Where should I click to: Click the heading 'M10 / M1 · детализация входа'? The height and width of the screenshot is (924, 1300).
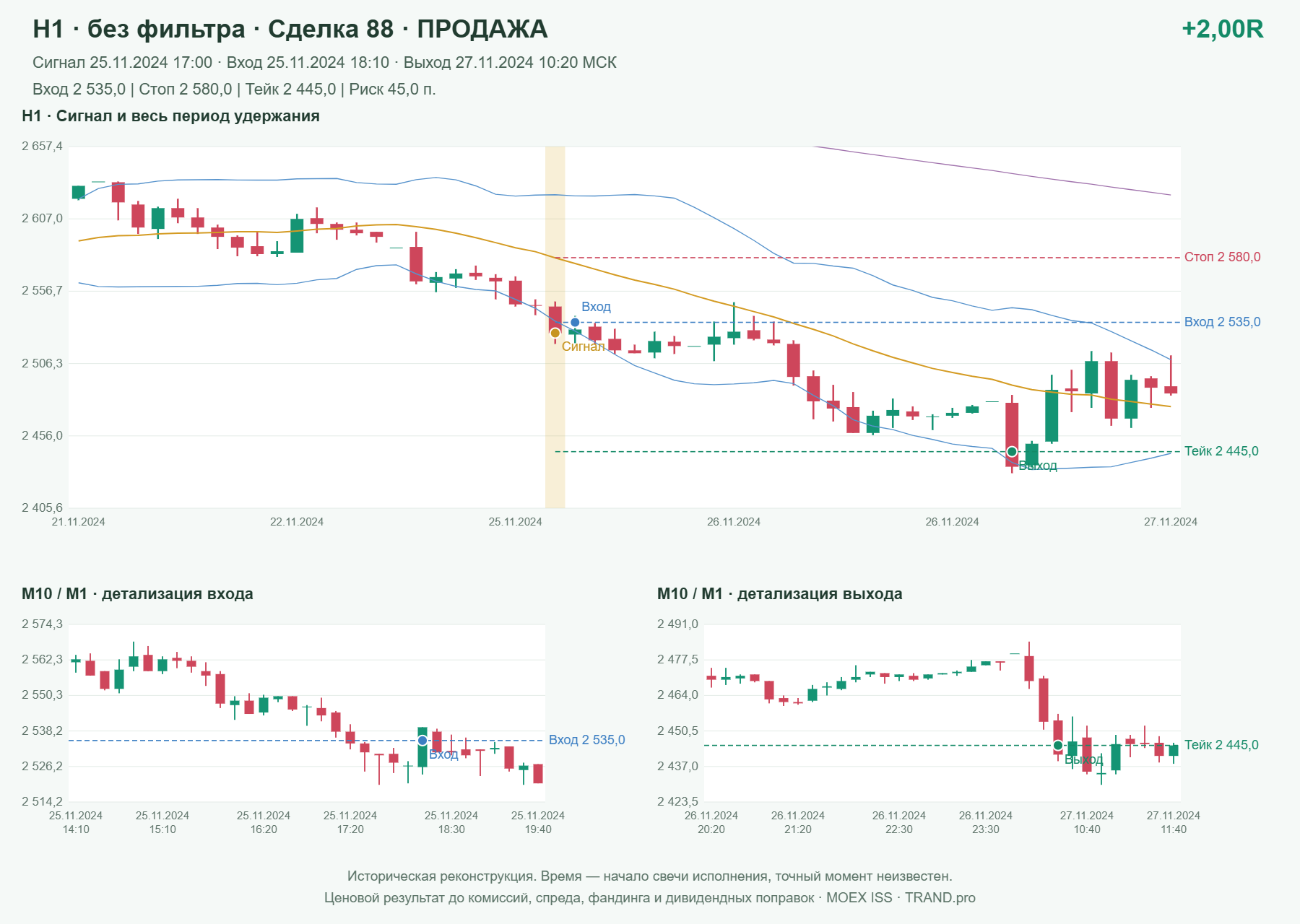[137, 594]
